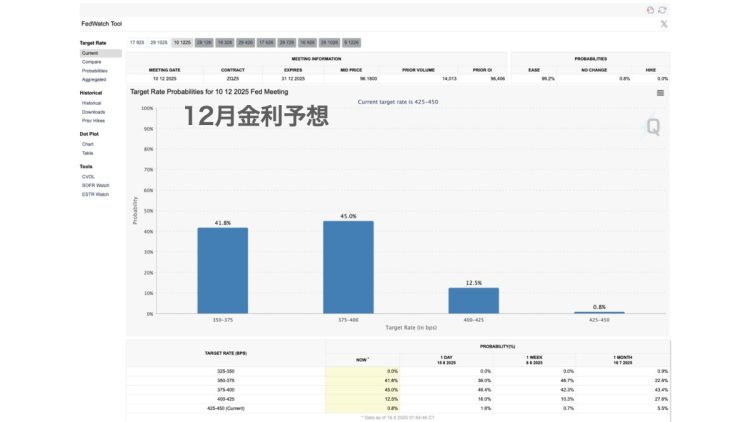Click the highlighted 12.5% NOW cell
Screen dimensions: 750x422
click(x=363, y=399)
